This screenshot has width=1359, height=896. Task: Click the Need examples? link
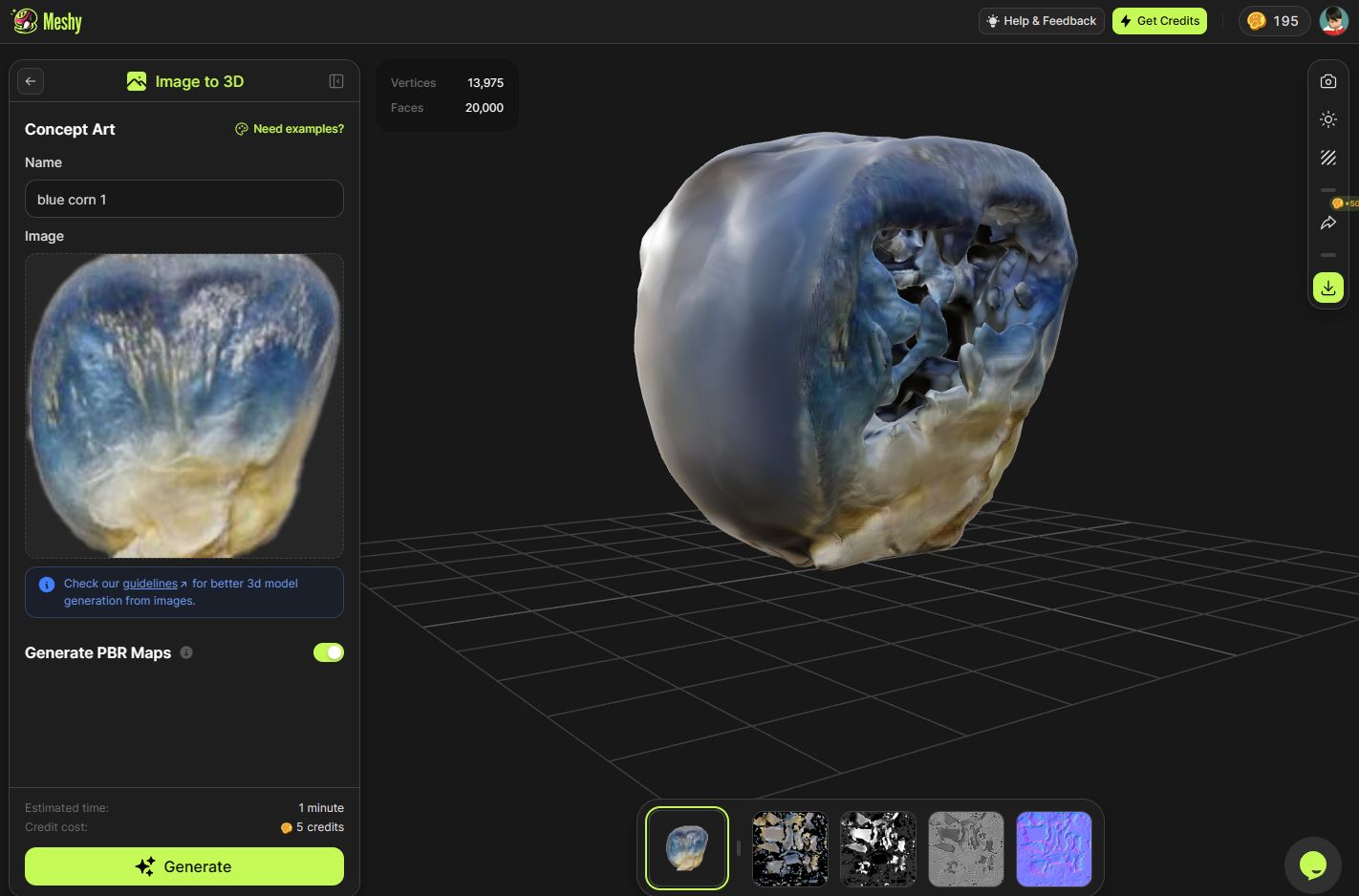[290, 128]
